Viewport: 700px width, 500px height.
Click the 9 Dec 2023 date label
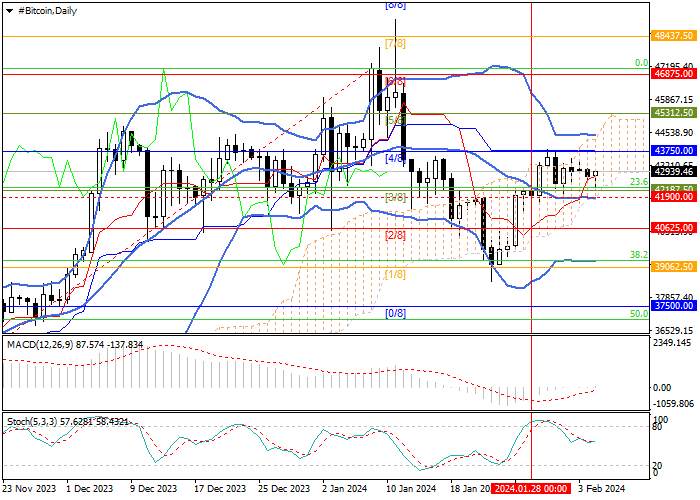(x=153, y=488)
